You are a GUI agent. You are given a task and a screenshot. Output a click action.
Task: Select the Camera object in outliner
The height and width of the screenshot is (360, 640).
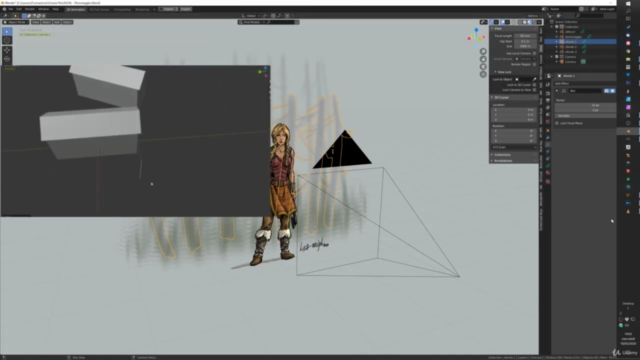[570, 62]
